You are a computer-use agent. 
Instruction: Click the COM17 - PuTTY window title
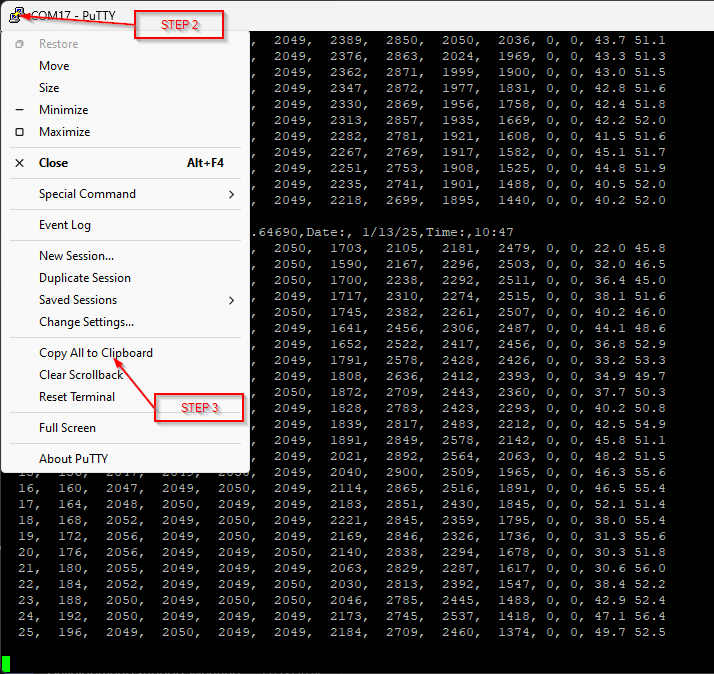73,15
